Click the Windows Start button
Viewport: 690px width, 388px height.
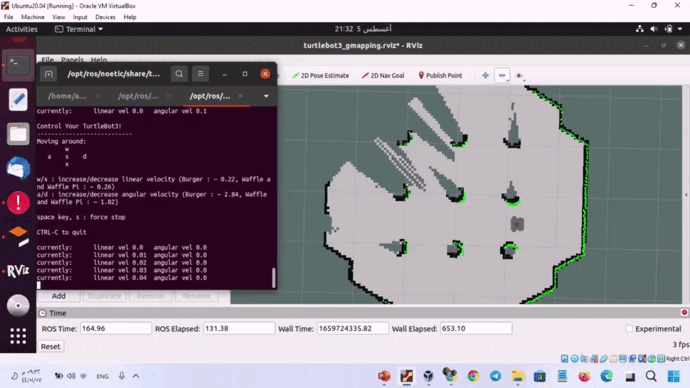click(674, 376)
